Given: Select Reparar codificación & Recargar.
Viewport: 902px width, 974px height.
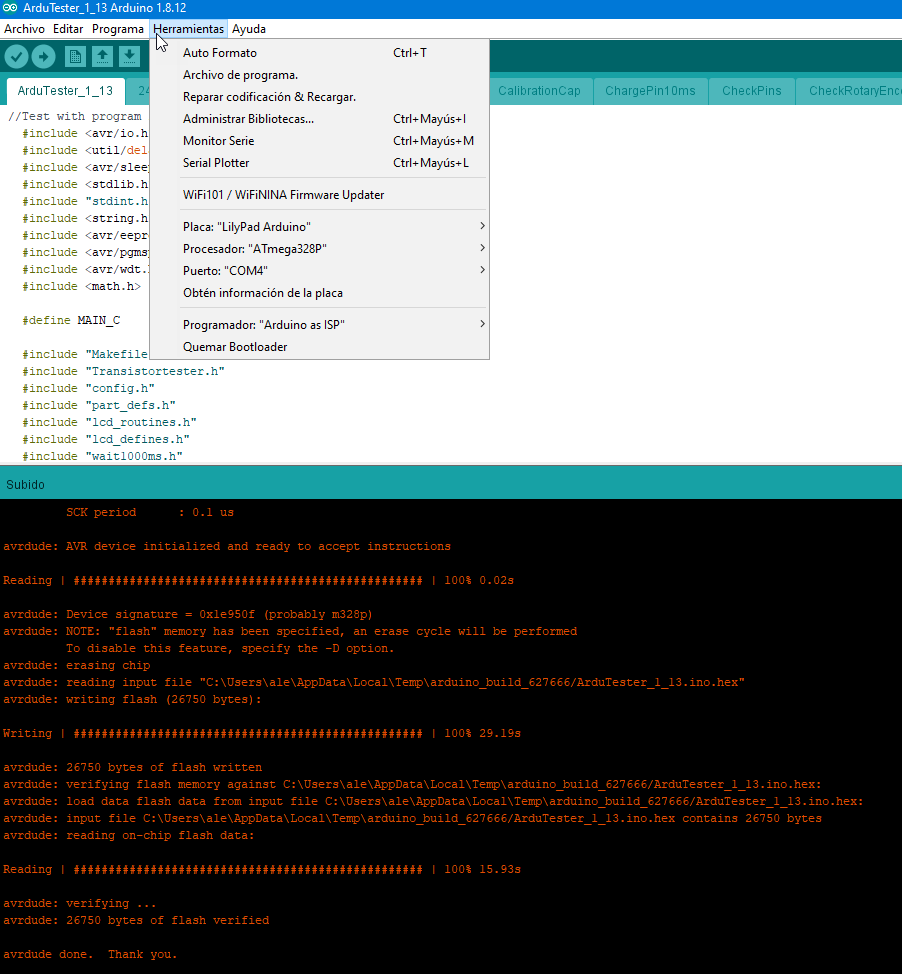Looking at the screenshot, I should (x=319, y=97).
